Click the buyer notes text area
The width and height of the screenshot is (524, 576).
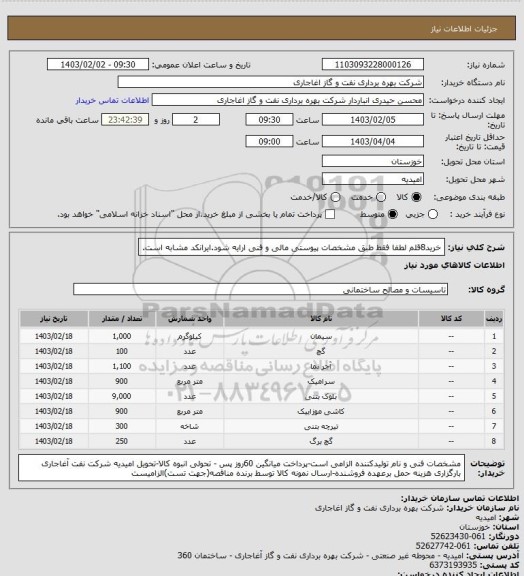(x=241, y=468)
